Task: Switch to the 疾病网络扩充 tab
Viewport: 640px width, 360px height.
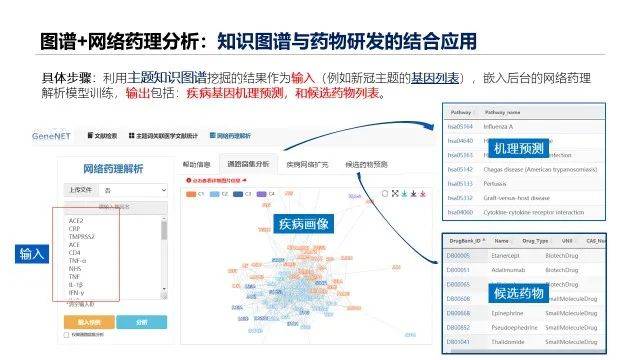Action: coord(307,164)
